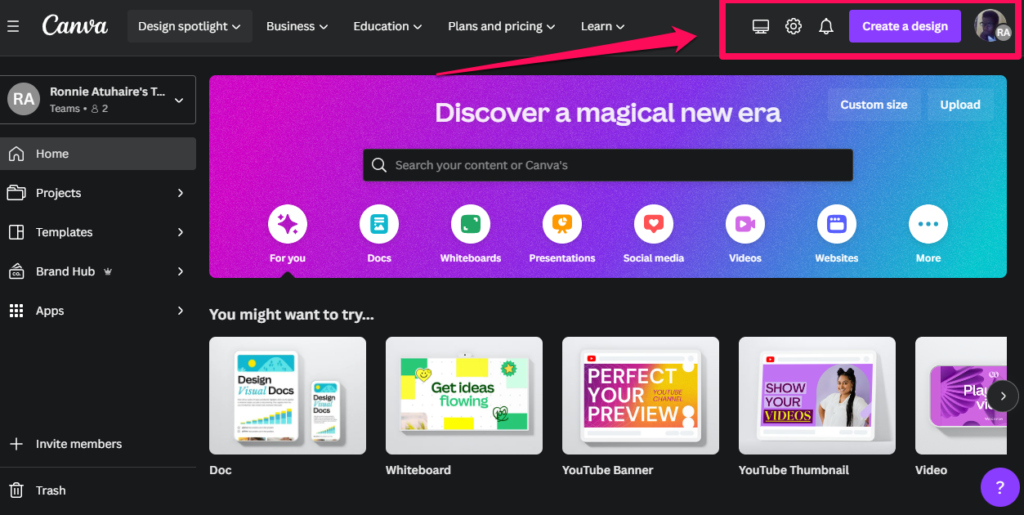The image size is (1024, 515).
Task: Open Brand Hub label in the sidebar
Action: 65,272
